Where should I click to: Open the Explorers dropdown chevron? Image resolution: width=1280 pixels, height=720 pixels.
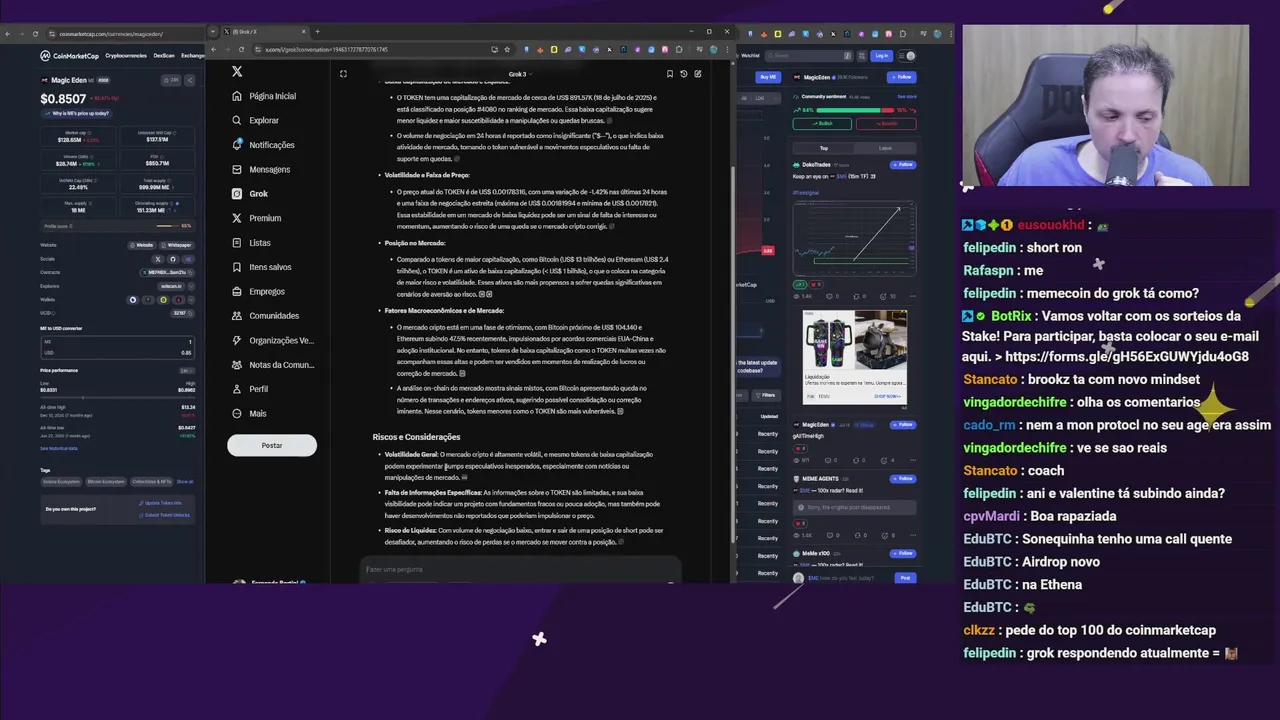pyautogui.click(x=190, y=286)
